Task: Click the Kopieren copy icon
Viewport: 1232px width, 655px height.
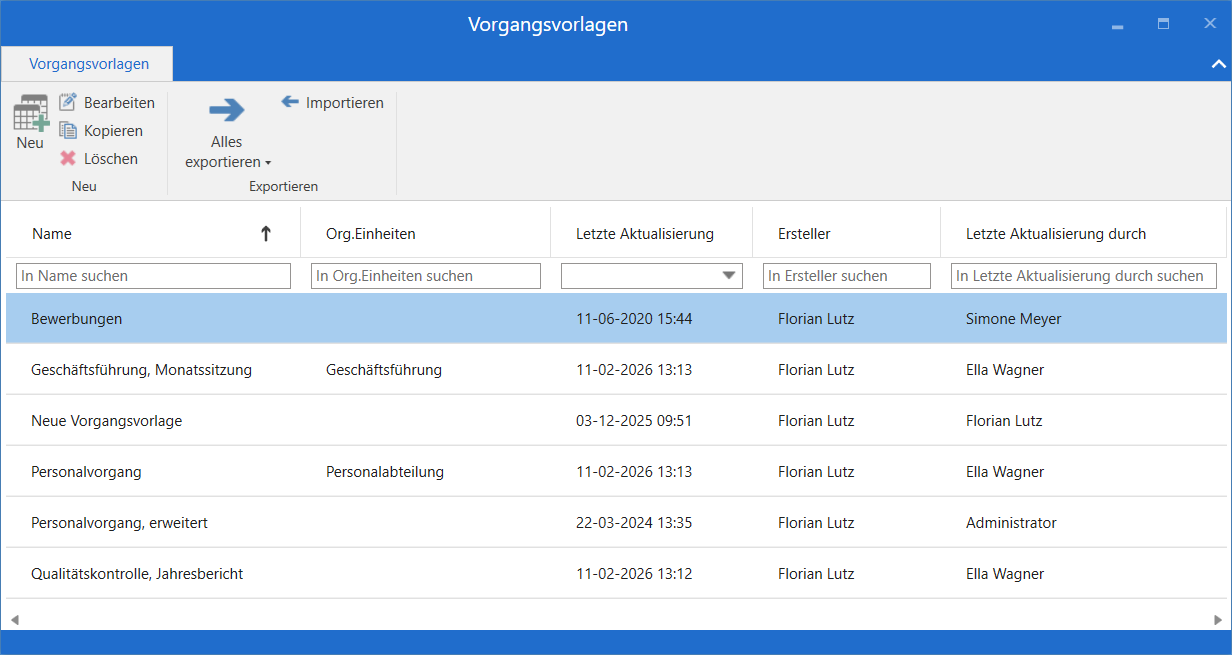Action: (x=68, y=131)
